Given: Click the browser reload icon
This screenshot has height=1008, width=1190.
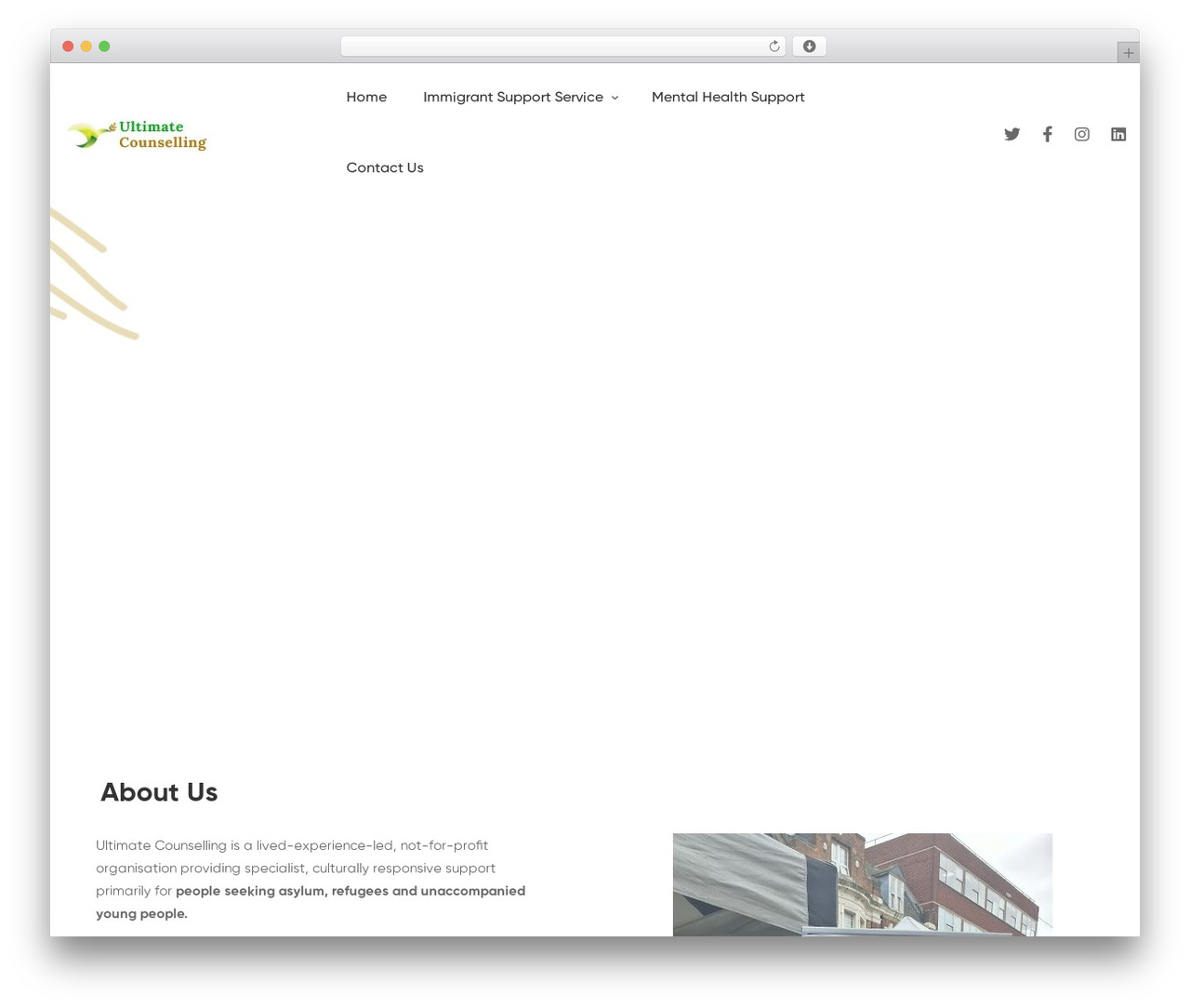Looking at the screenshot, I should click(x=773, y=46).
